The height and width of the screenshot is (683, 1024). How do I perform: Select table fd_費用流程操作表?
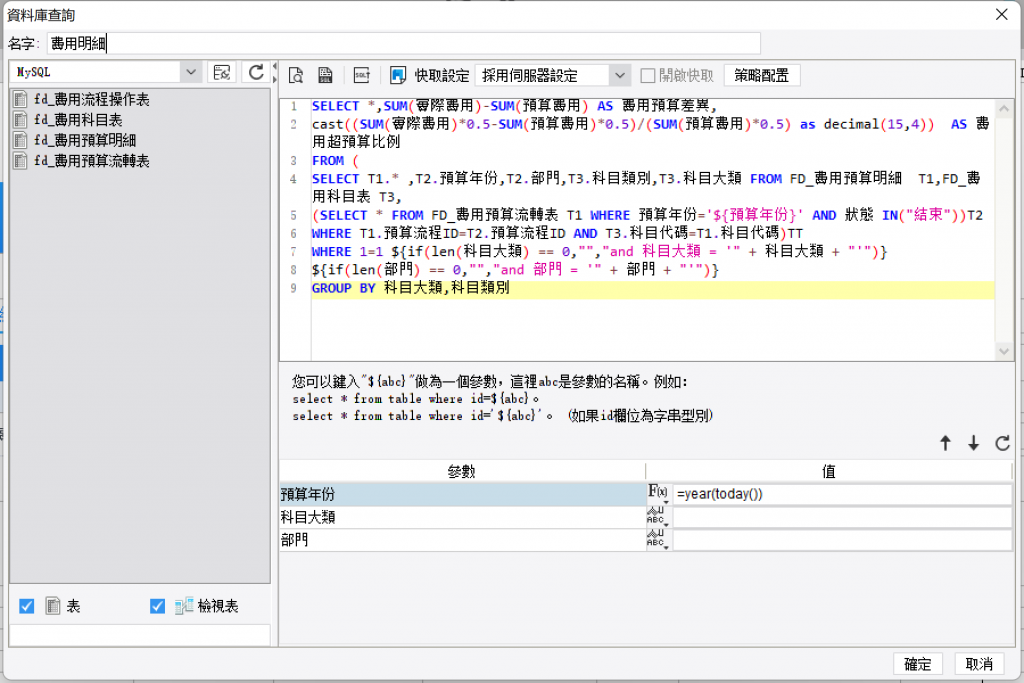click(91, 99)
